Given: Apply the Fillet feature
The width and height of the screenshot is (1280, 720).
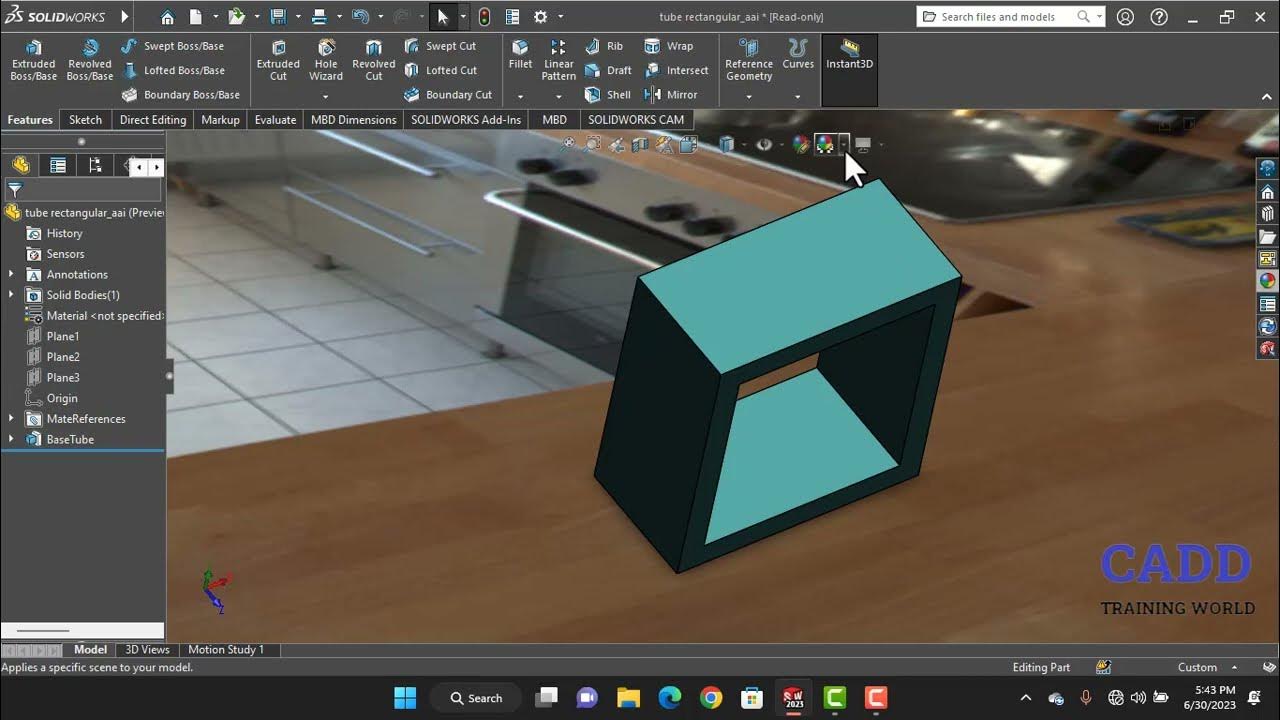Looking at the screenshot, I should pos(520,55).
